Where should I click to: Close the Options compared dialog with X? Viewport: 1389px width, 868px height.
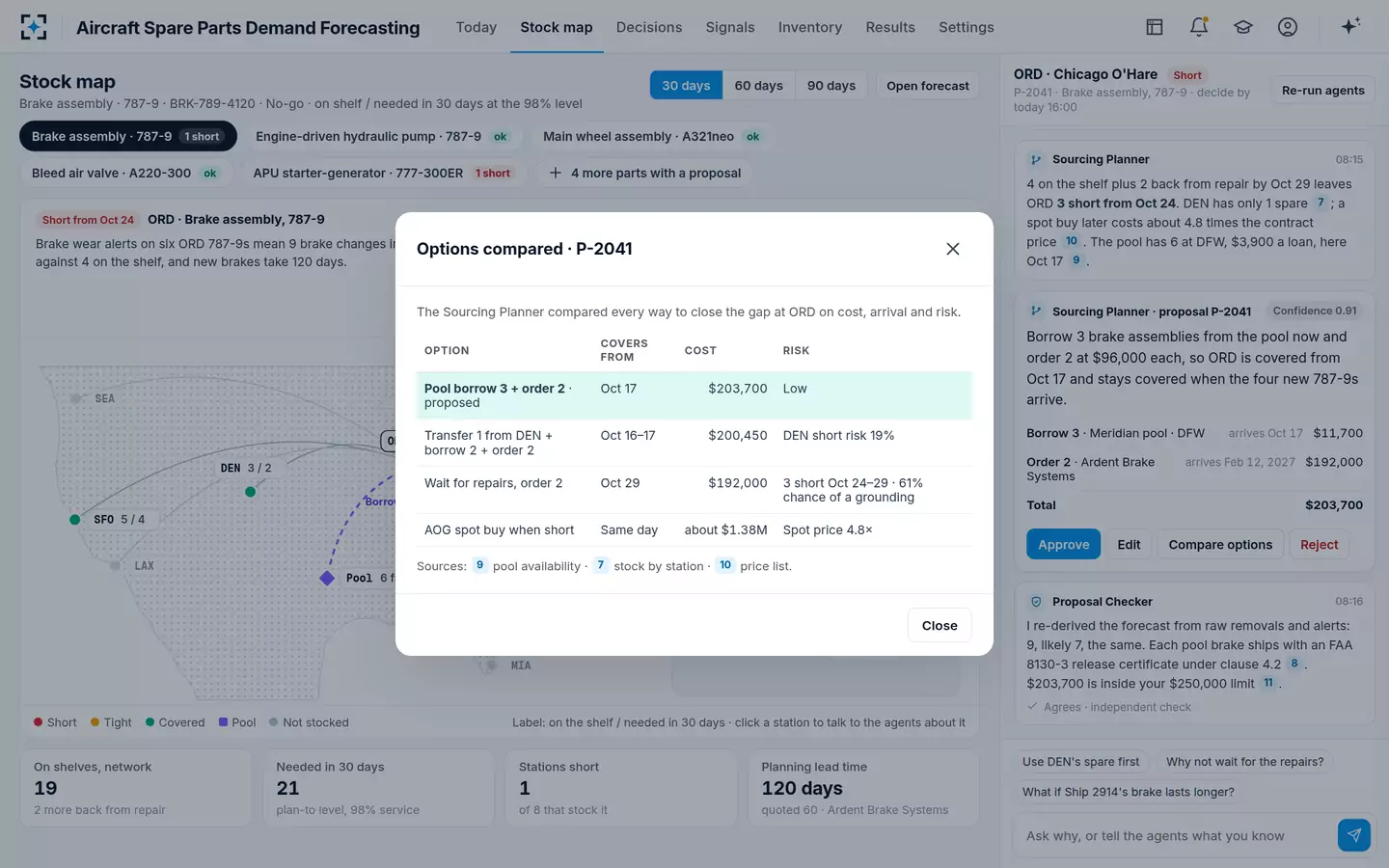[x=953, y=249]
